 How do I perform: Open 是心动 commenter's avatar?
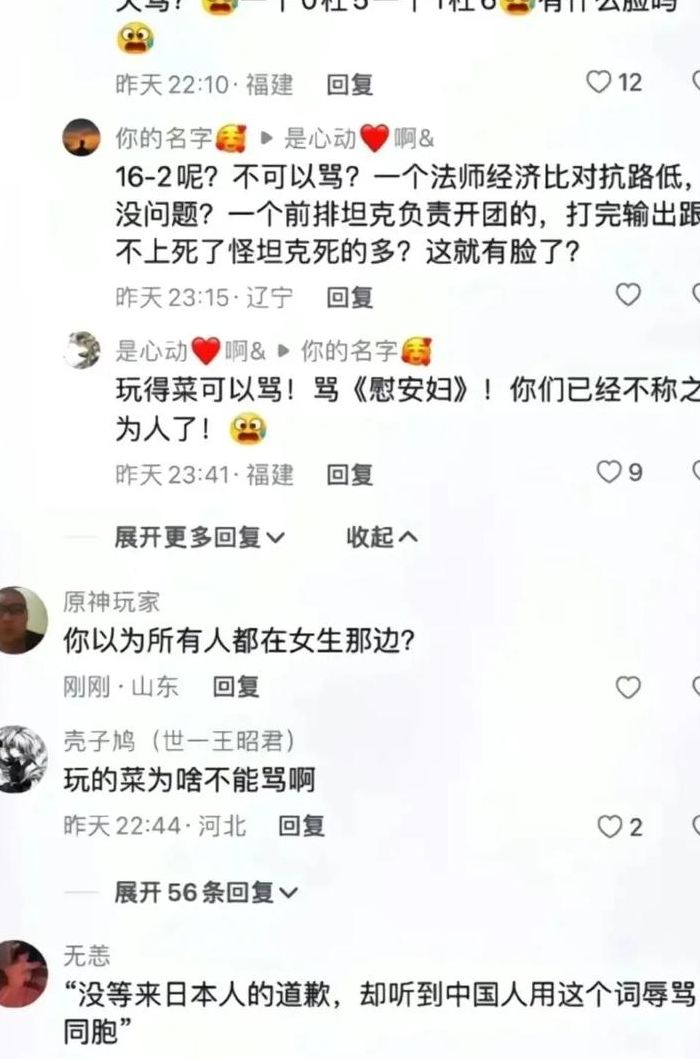click(x=82, y=350)
